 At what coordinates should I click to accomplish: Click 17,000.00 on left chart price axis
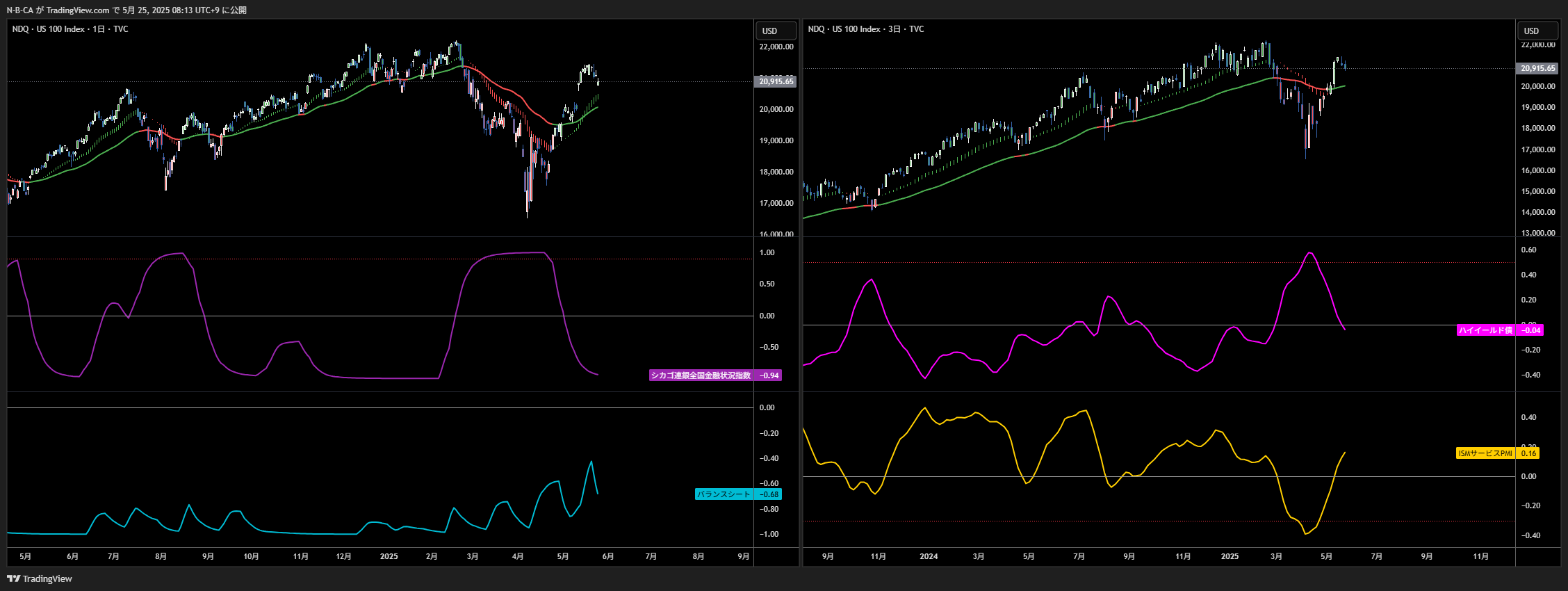pos(776,203)
